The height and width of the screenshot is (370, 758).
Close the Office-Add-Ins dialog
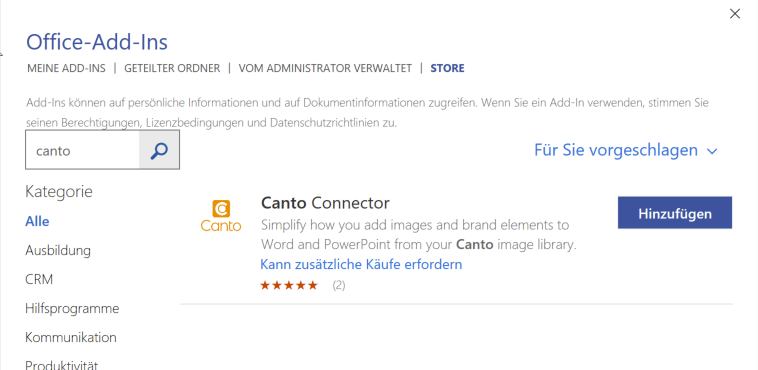click(x=735, y=14)
